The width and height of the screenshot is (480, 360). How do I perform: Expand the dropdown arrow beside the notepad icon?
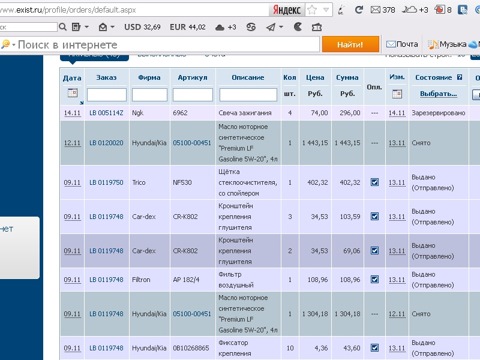point(87,27)
